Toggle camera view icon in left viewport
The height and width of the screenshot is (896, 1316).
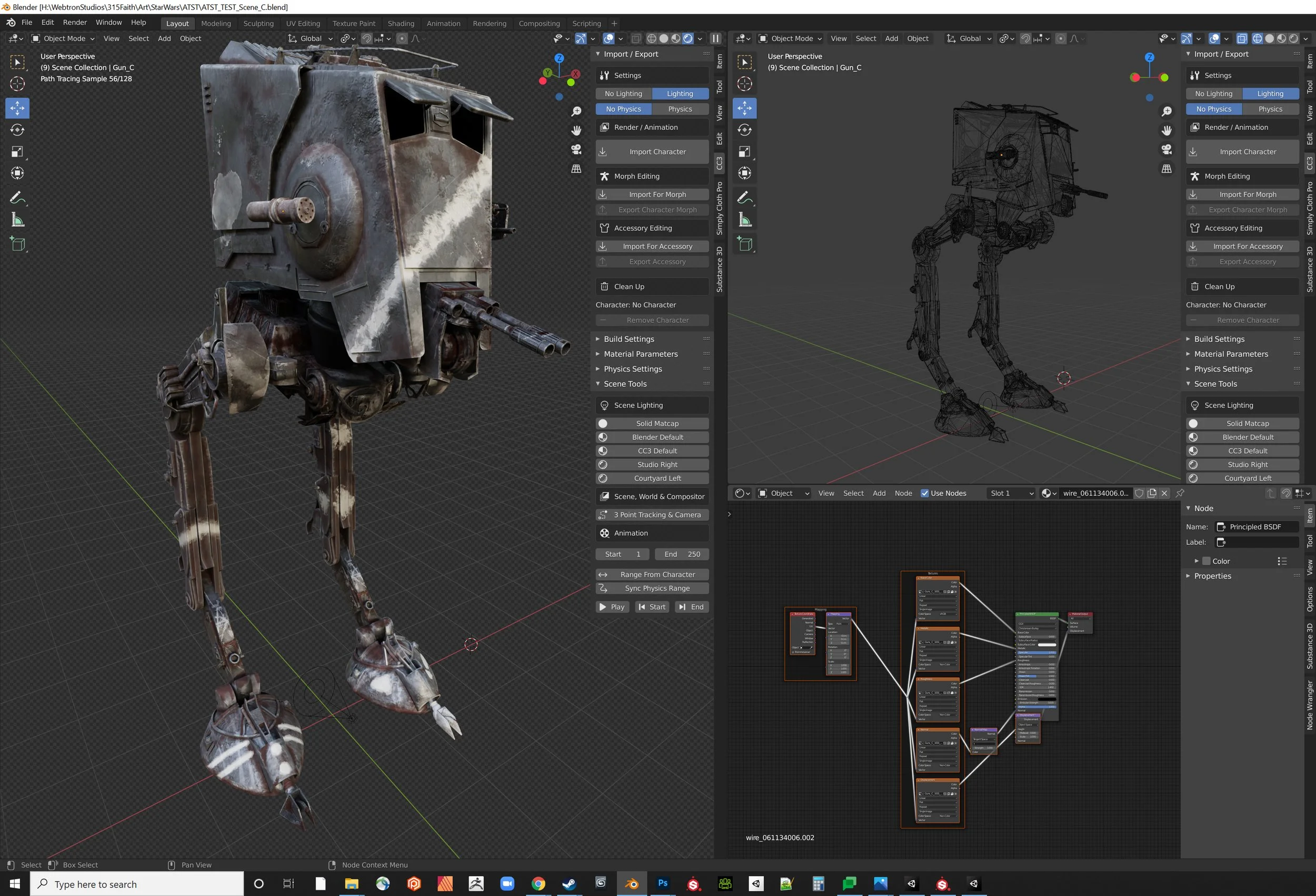(x=576, y=150)
